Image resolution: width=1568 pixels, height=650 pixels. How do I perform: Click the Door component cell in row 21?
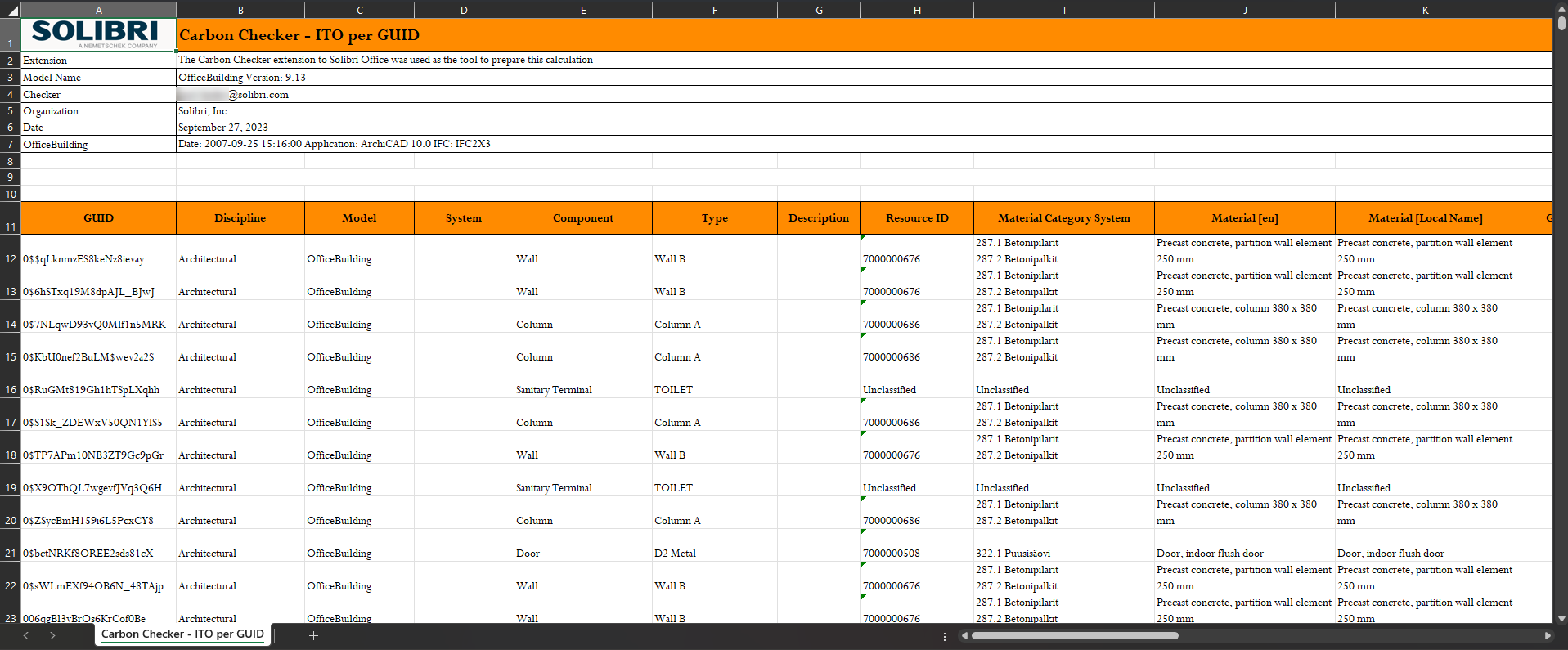pyautogui.click(x=583, y=545)
